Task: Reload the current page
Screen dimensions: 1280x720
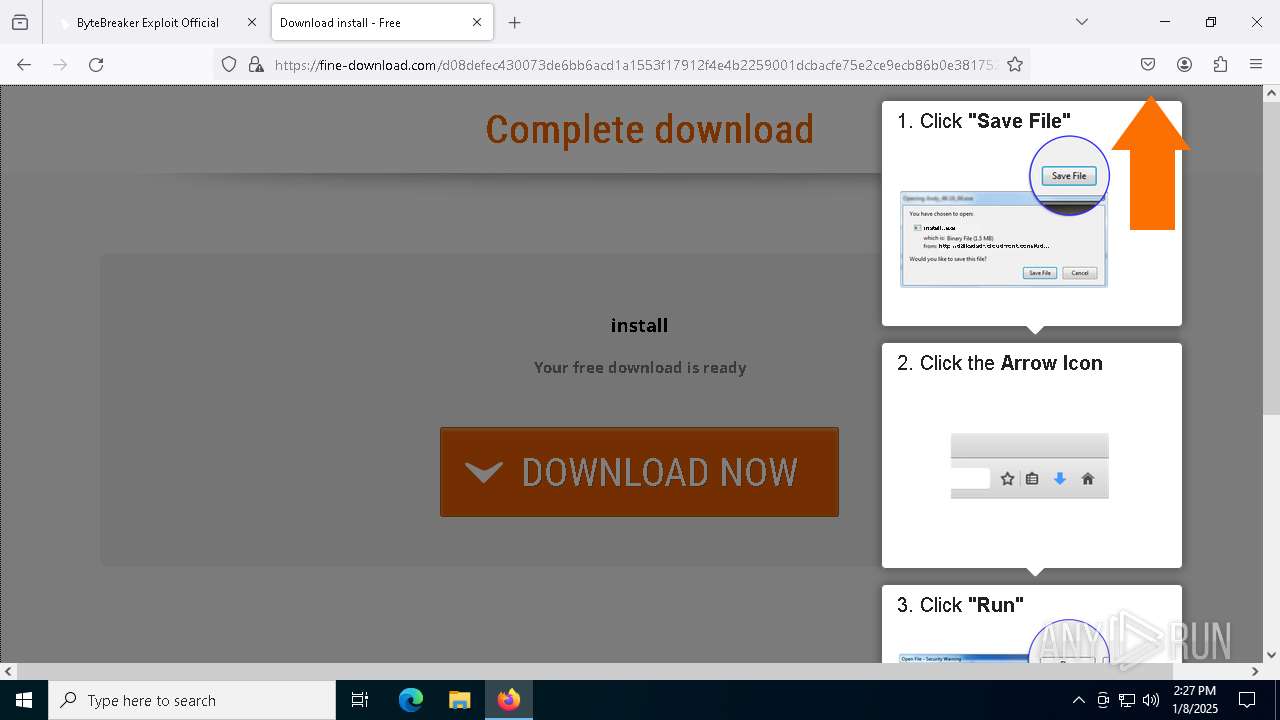Action: pyautogui.click(x=96, y=64)
